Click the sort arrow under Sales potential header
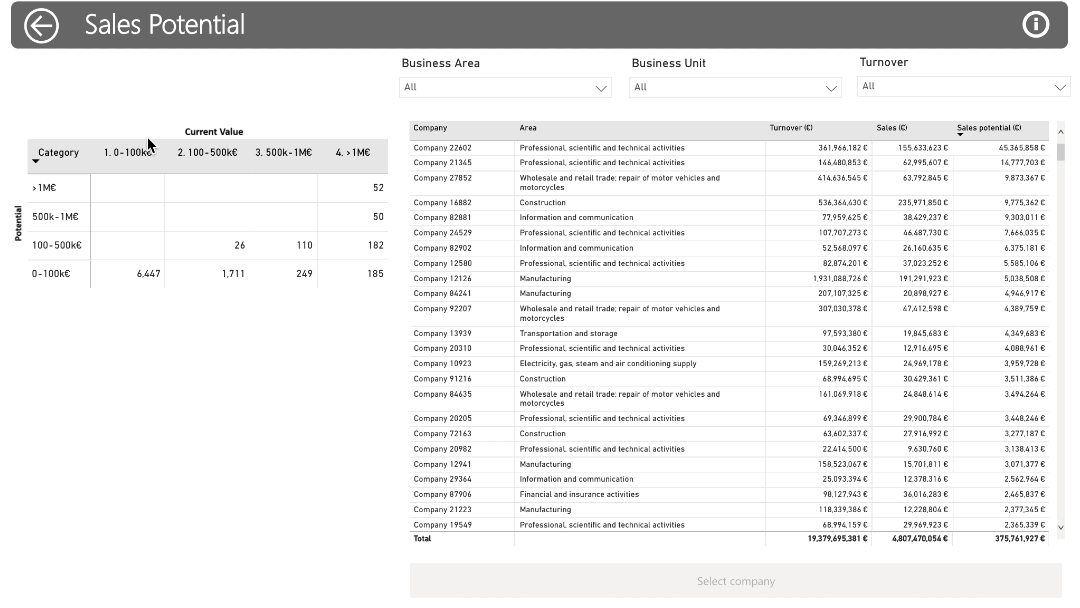1080x608 pixels. pos(960,135)
